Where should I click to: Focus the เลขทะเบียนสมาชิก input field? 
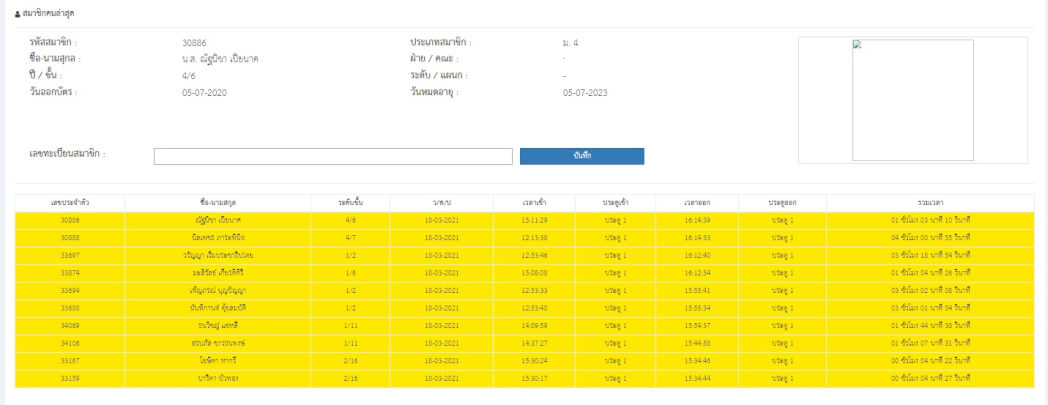332,156
